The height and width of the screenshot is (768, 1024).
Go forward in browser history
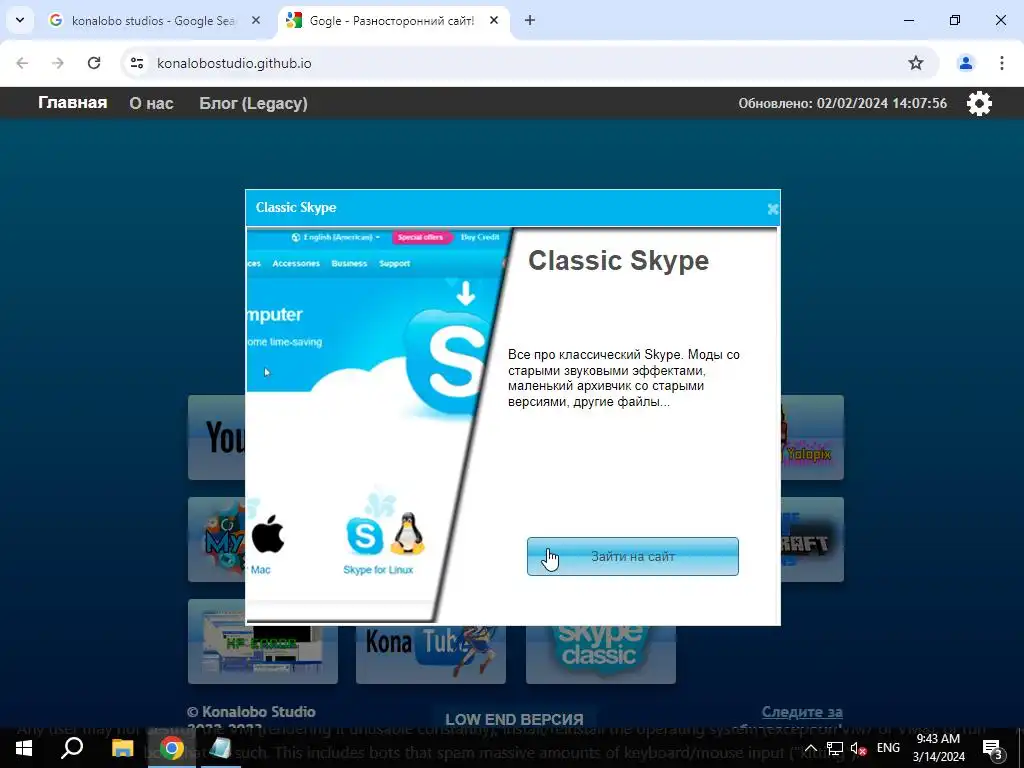pos(58,63)
